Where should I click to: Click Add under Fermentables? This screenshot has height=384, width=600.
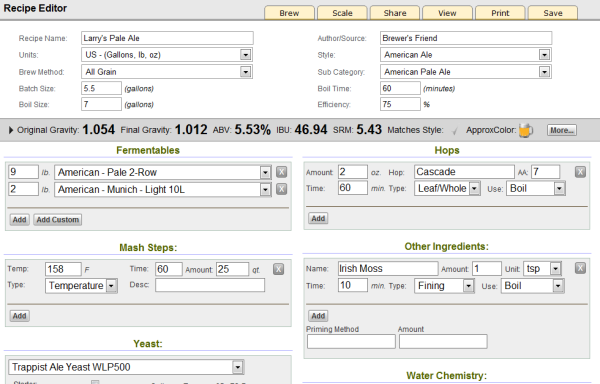tap(20, 220)
